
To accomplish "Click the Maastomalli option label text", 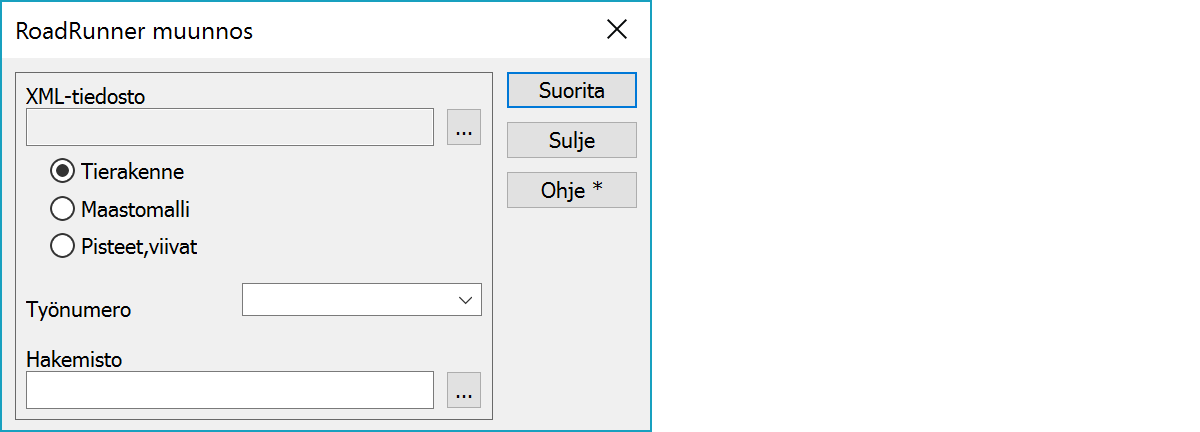I will point(135,210).
